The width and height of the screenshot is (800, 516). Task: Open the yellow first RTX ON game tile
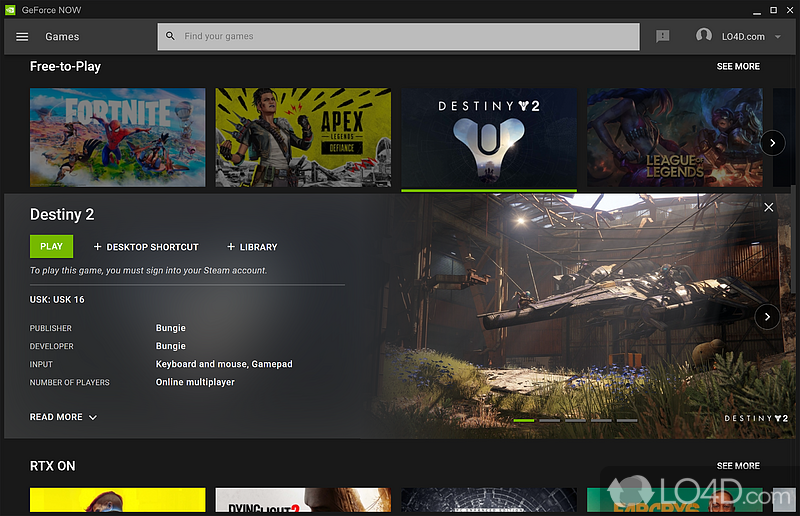[118, 500]
